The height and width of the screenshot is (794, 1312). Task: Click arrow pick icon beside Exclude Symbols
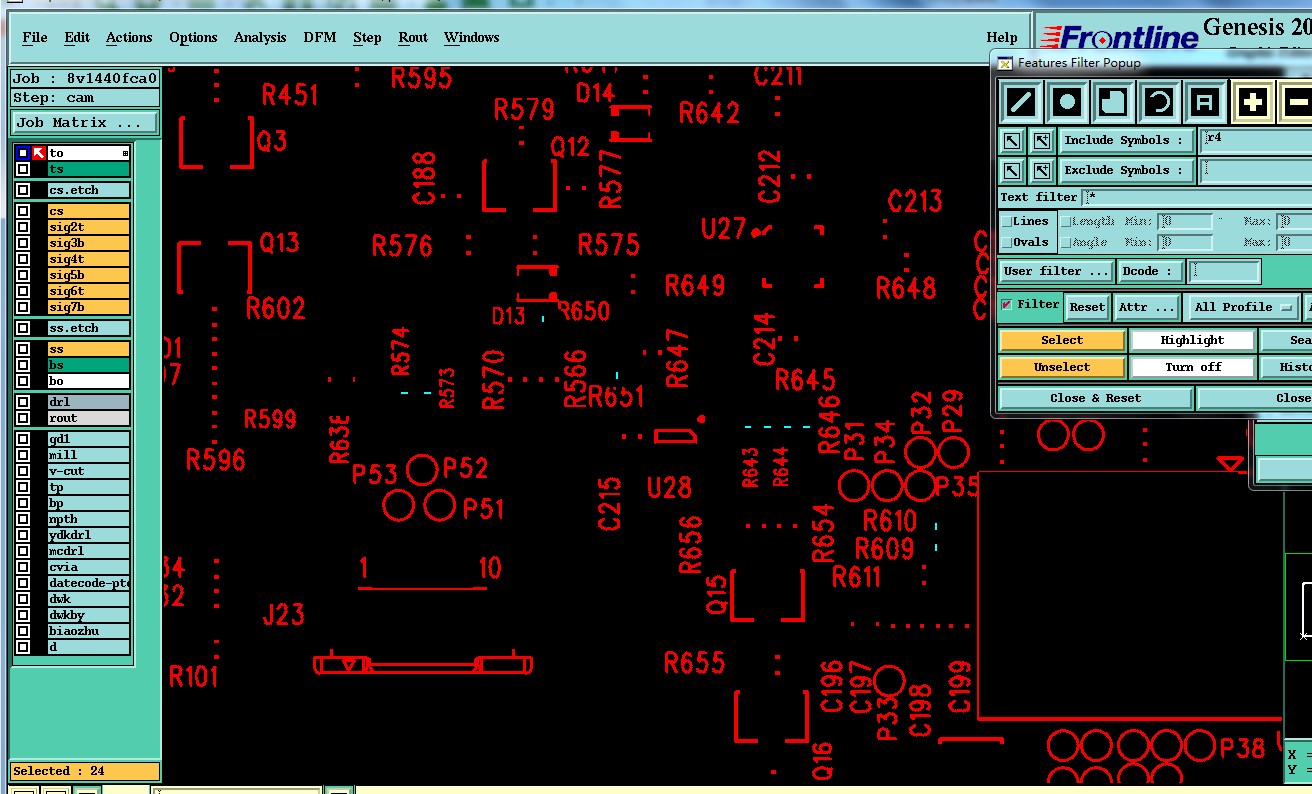pyautogui.click(x=1012, y=171)
